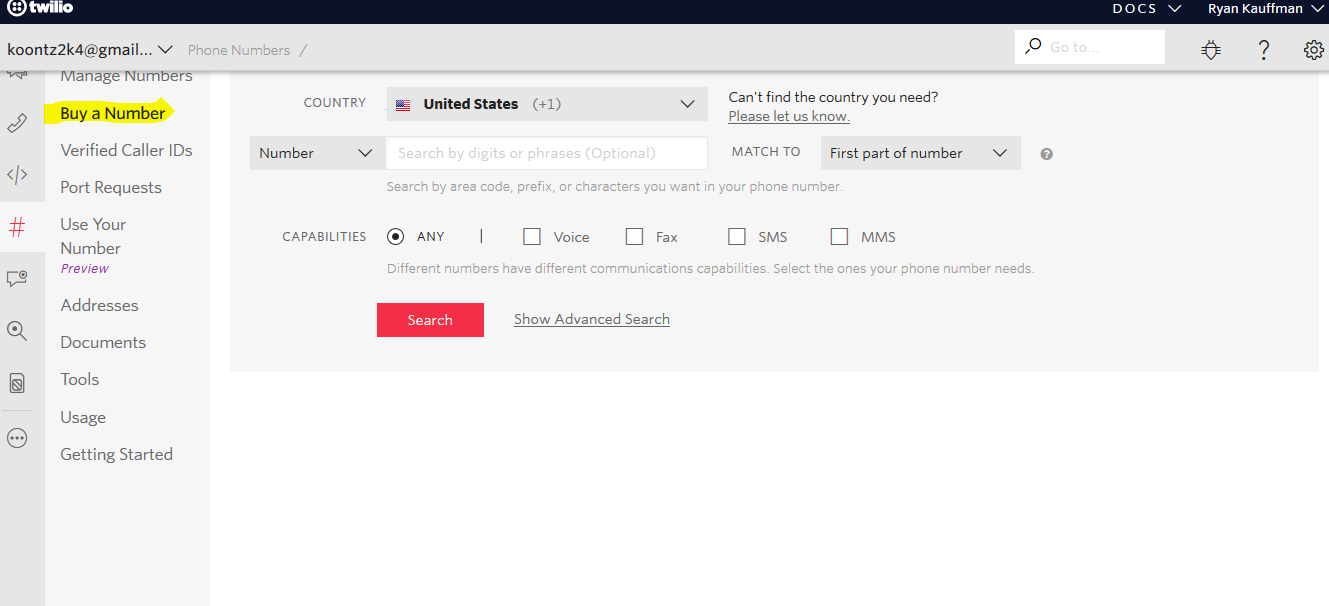Focus the search by digits or phrases field
This screenshot has height=606, width=1329.
tap(547, 153)
